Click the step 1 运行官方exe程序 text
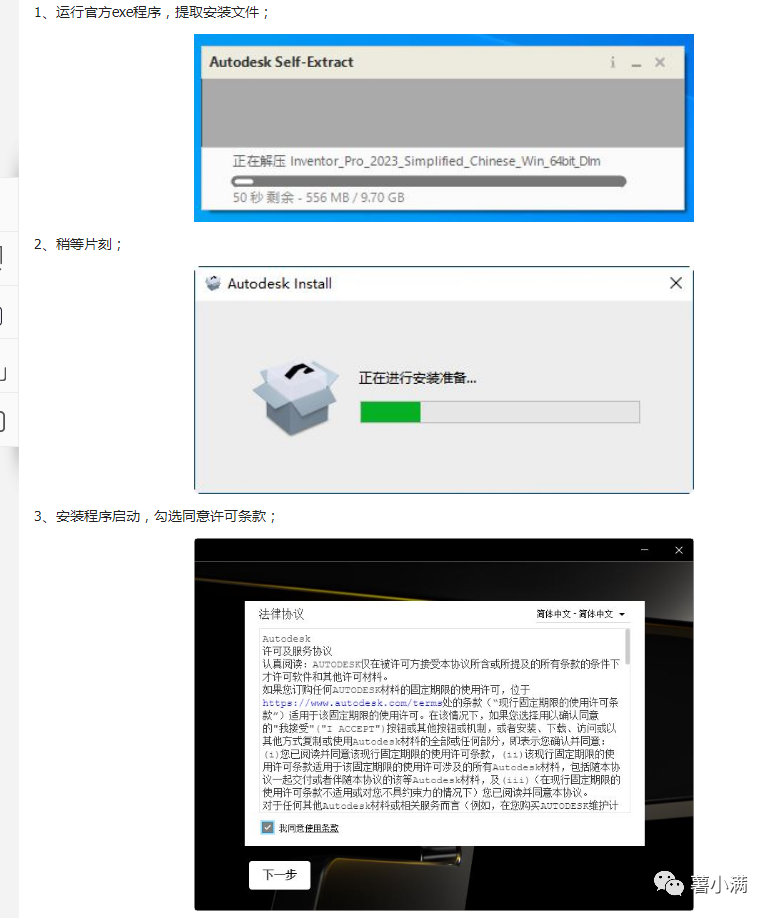Viewport: 772px width, 918px height. [x=151, y=12]
